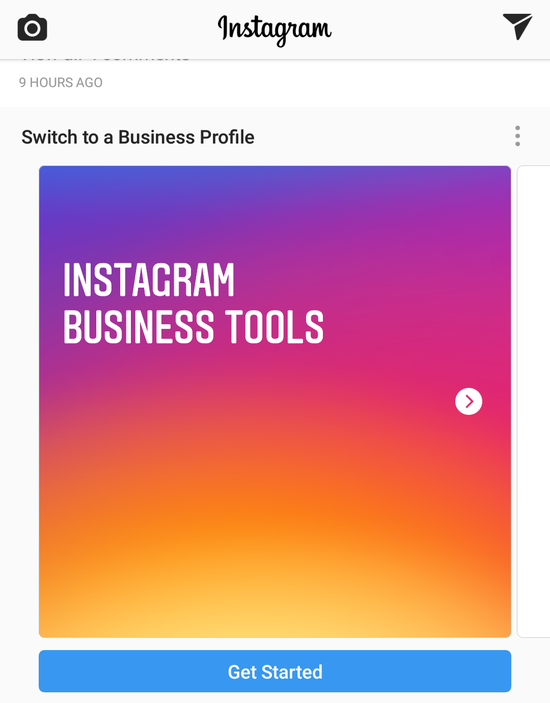Click the "9 HOURS AGO" timestamp
Viewport: 550px width, 703px height.
coord(61,82)
